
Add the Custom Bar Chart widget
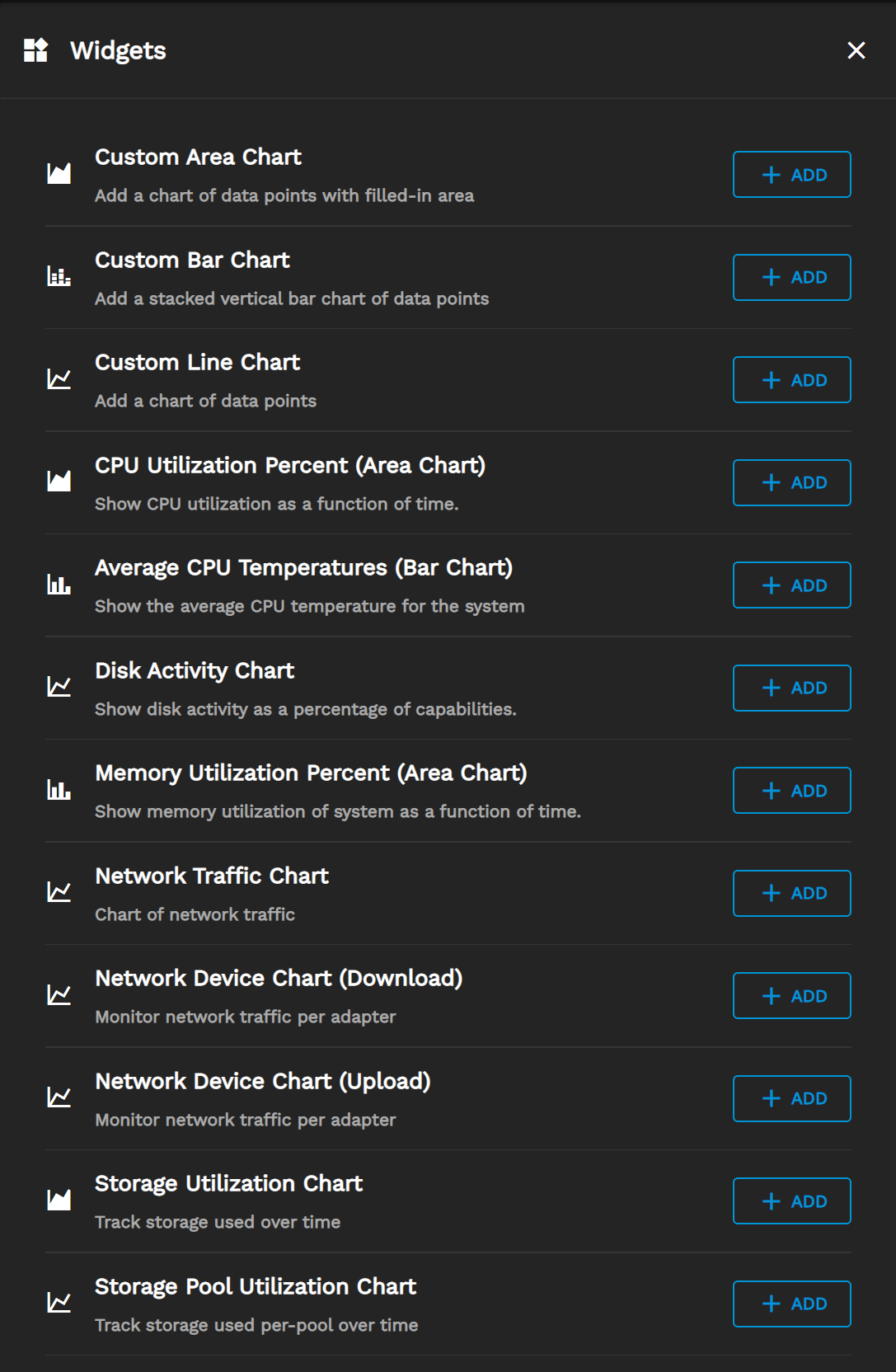791,277
